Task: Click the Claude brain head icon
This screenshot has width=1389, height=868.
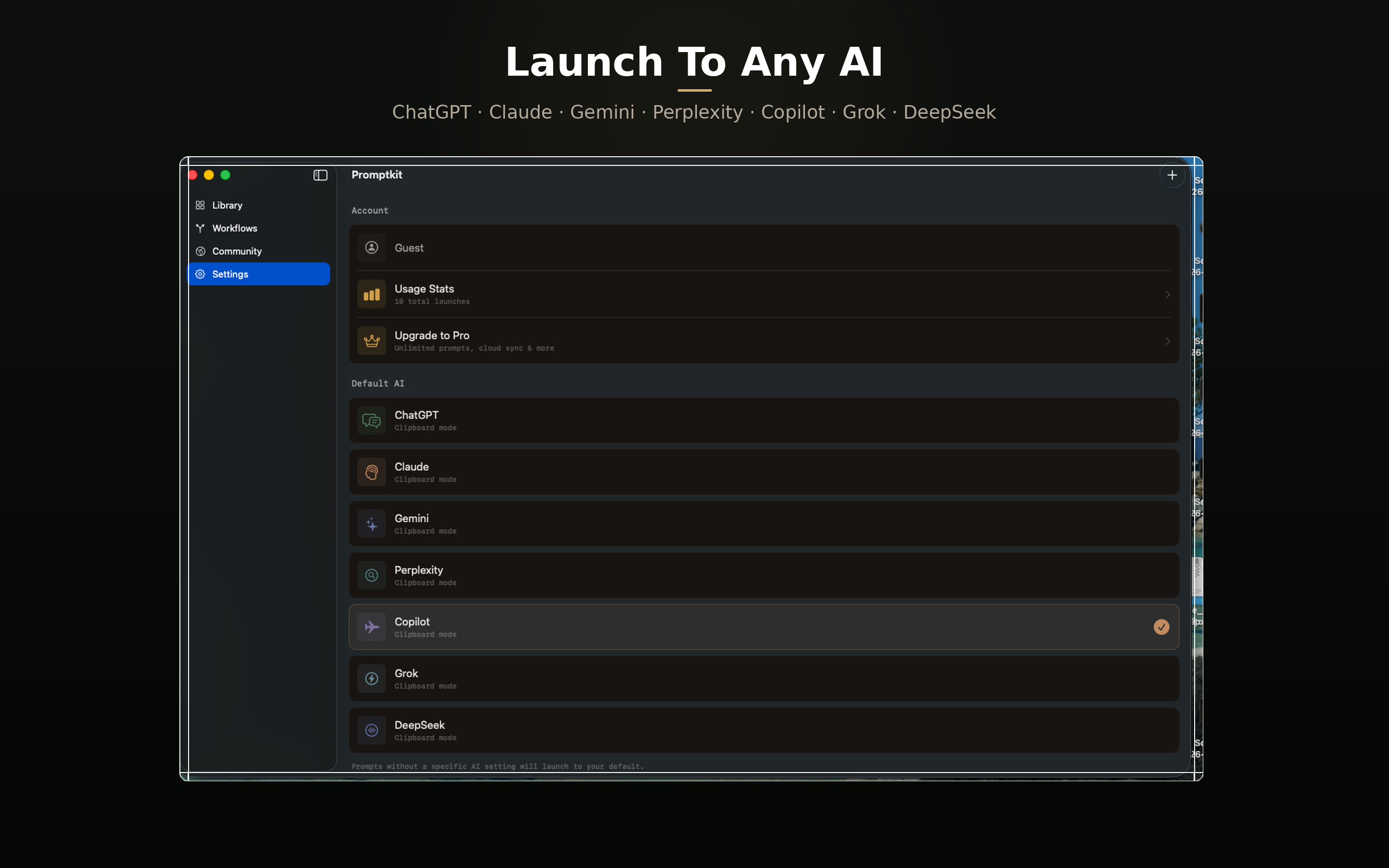Action: 371,472
